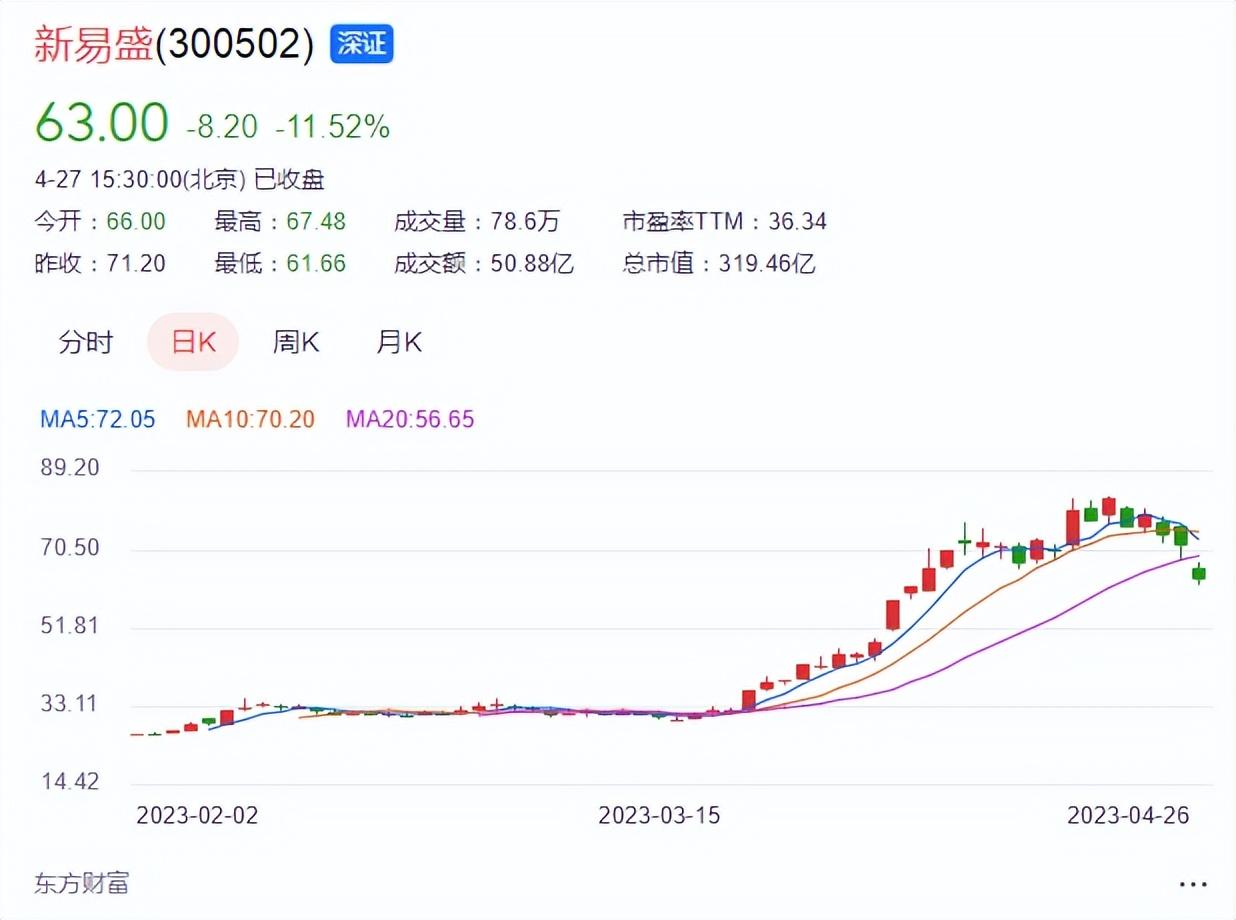This screenshot has height=920, width=1236.
Task: Click the 89.20 y-axis price label
Action: tap(70, 468)
